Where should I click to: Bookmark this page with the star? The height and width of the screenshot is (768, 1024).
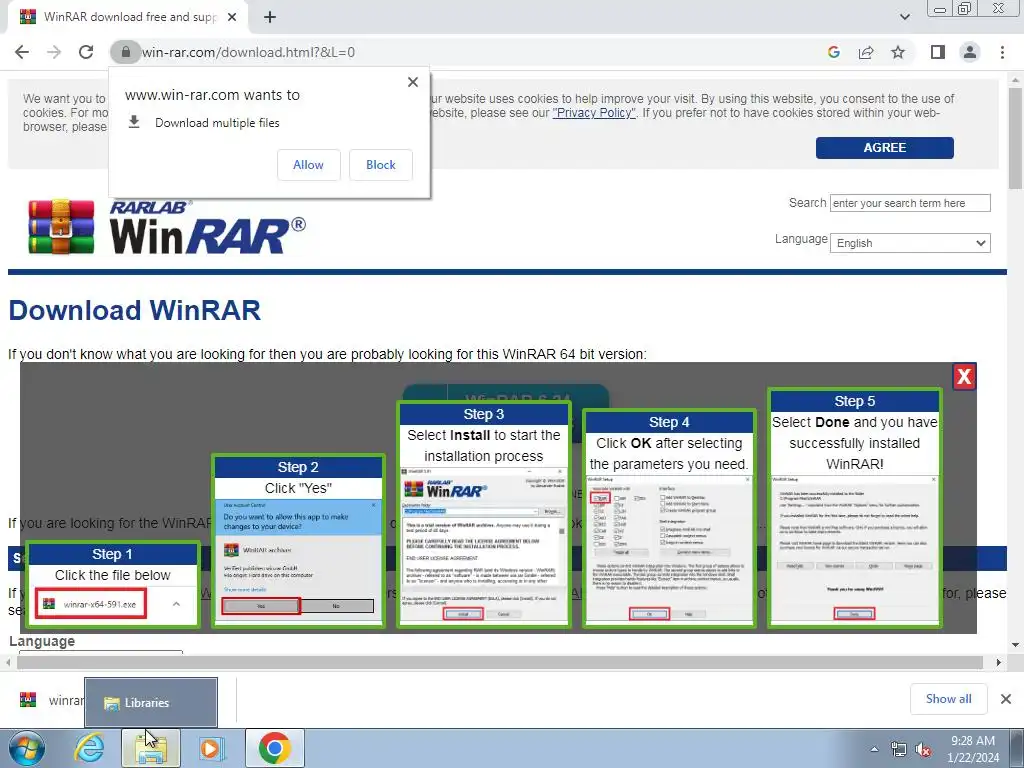click(898, 52)
